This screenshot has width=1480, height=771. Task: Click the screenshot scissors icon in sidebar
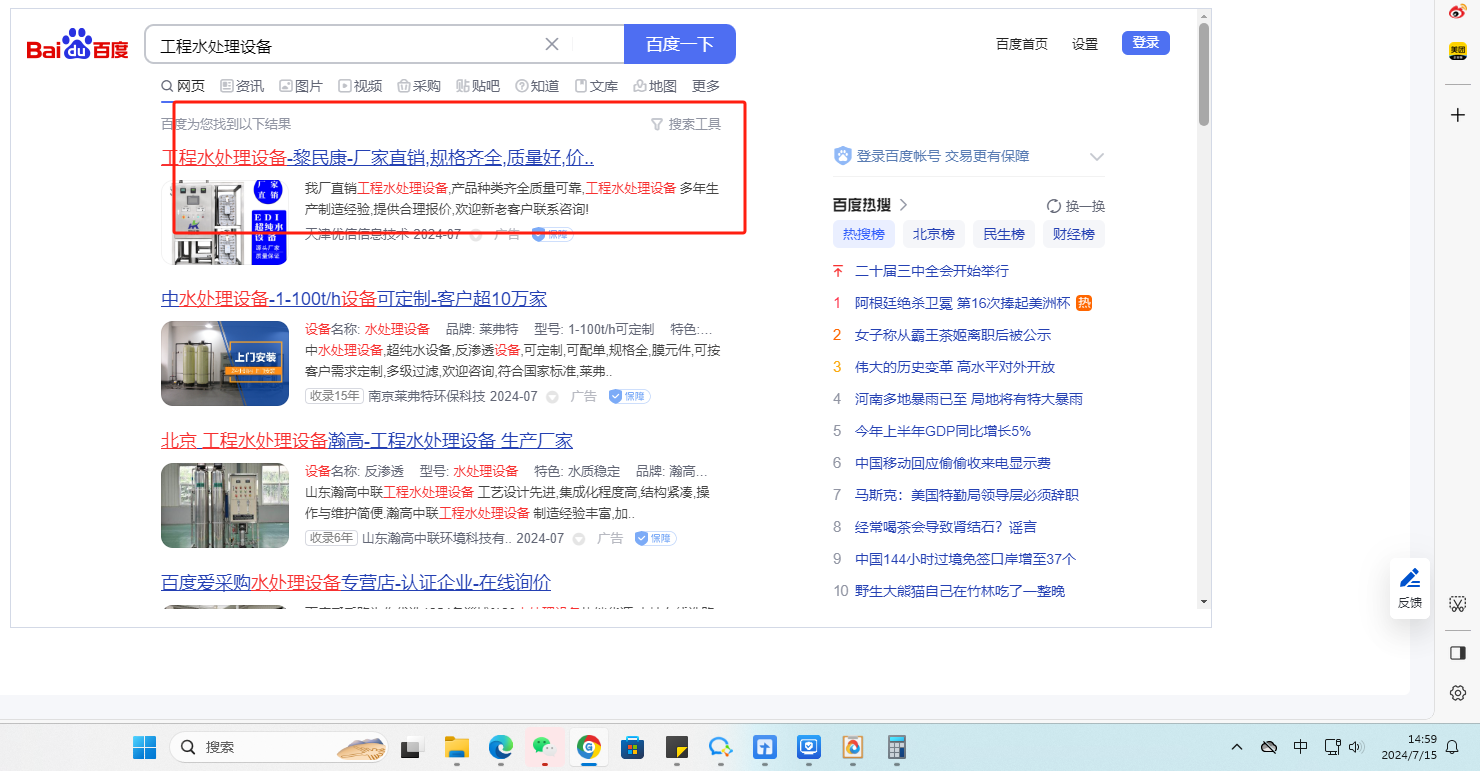[1458, 603]
